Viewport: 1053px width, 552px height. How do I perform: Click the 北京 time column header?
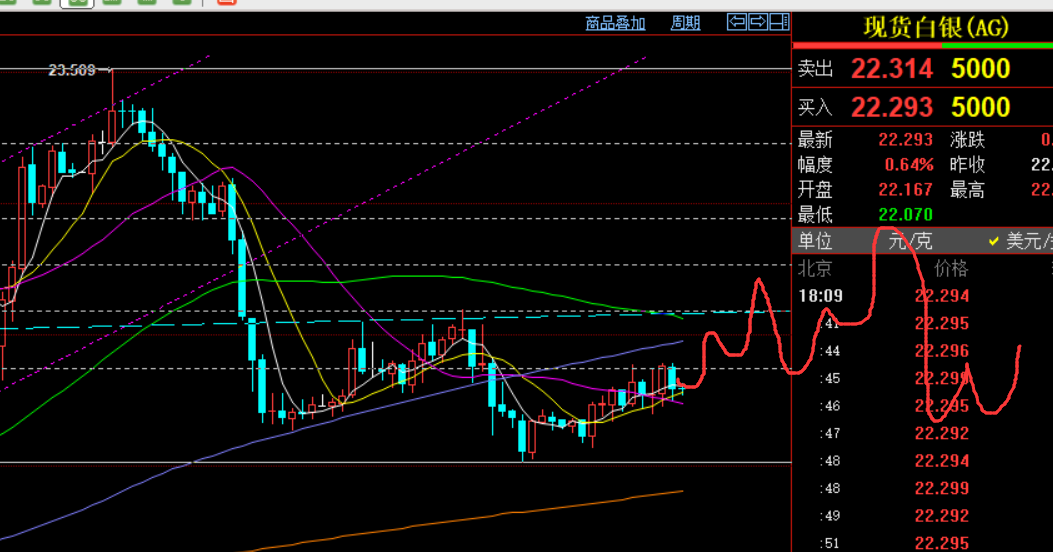(814, 268)
